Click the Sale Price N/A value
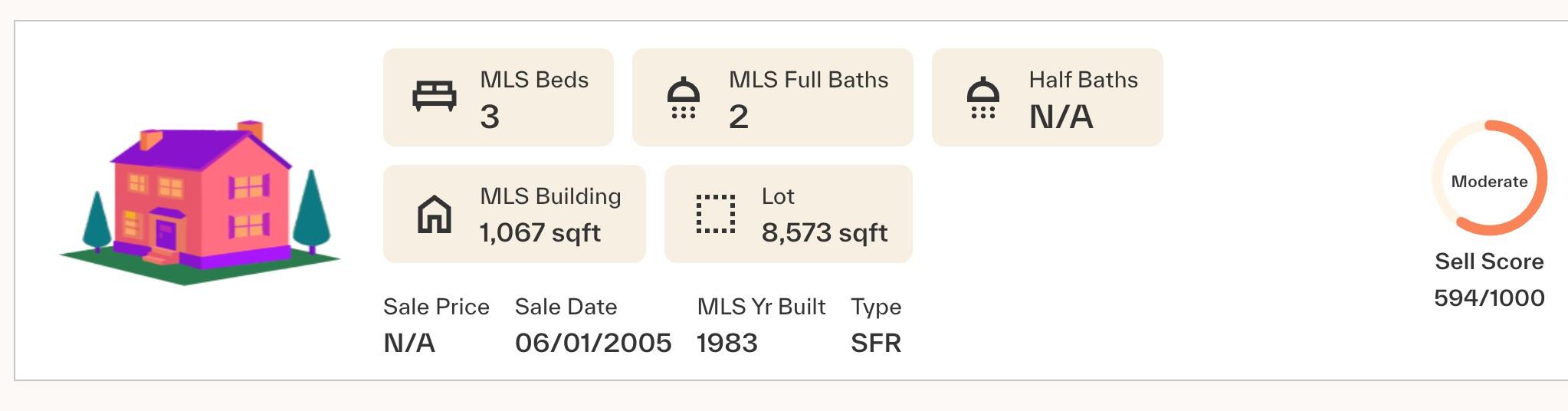The height and width of the screenshot is (411, 1568). pos(409,343)
